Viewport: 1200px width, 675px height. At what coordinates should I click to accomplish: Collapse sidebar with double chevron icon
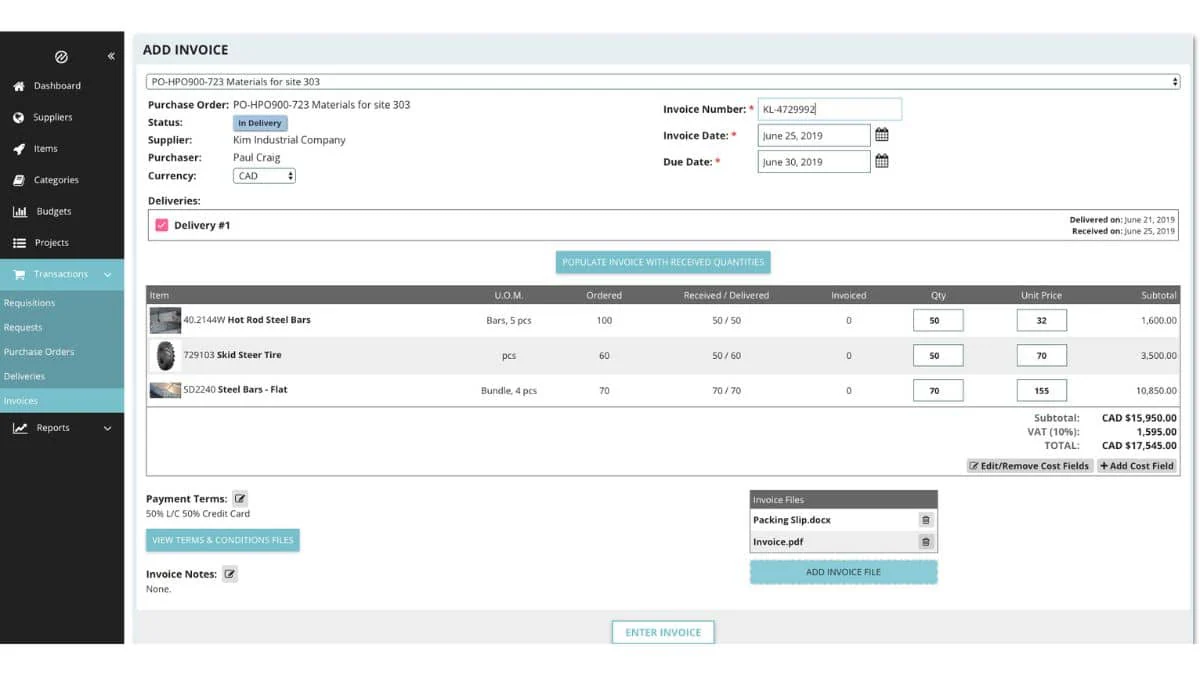(x=111, y=57)
